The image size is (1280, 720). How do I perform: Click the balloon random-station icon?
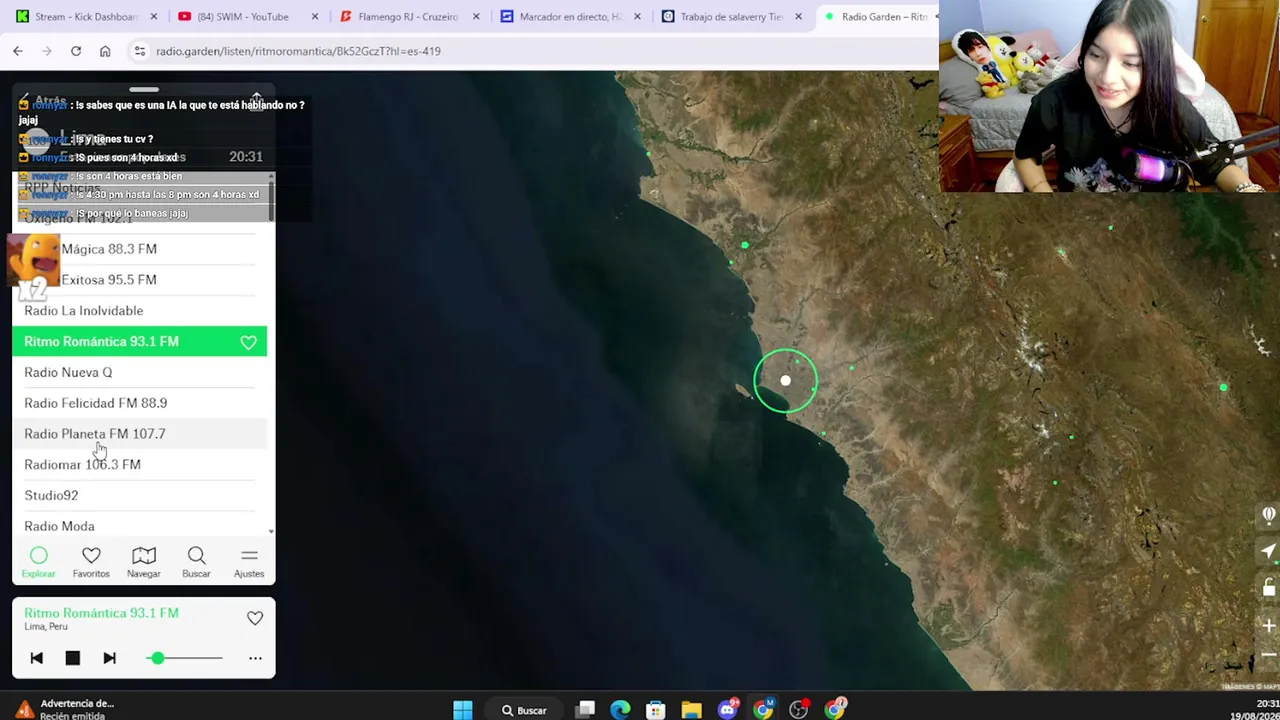click(1269, 516)
